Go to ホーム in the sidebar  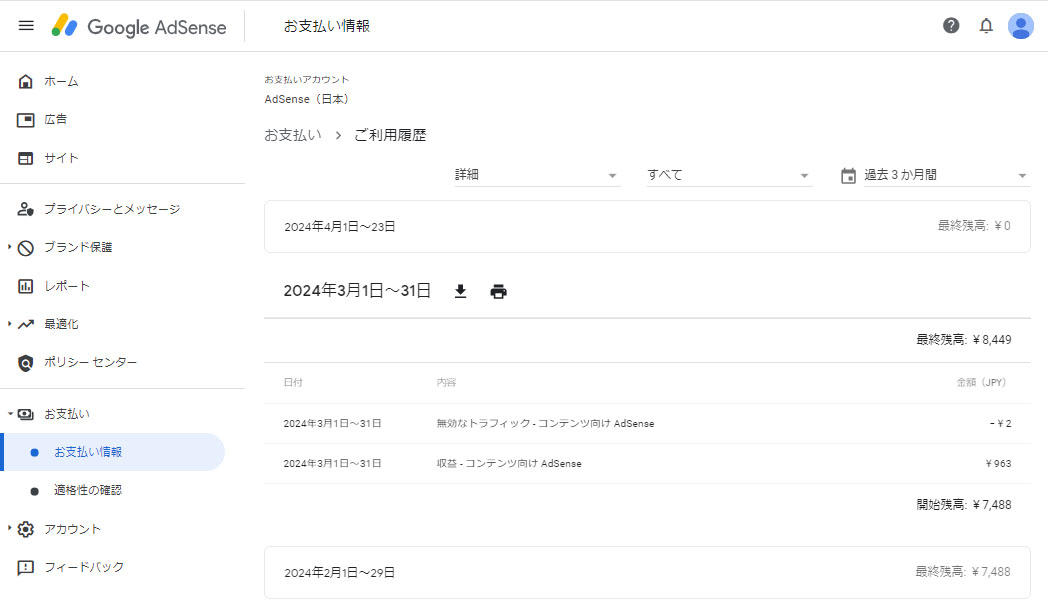click(x=61, y=81)
